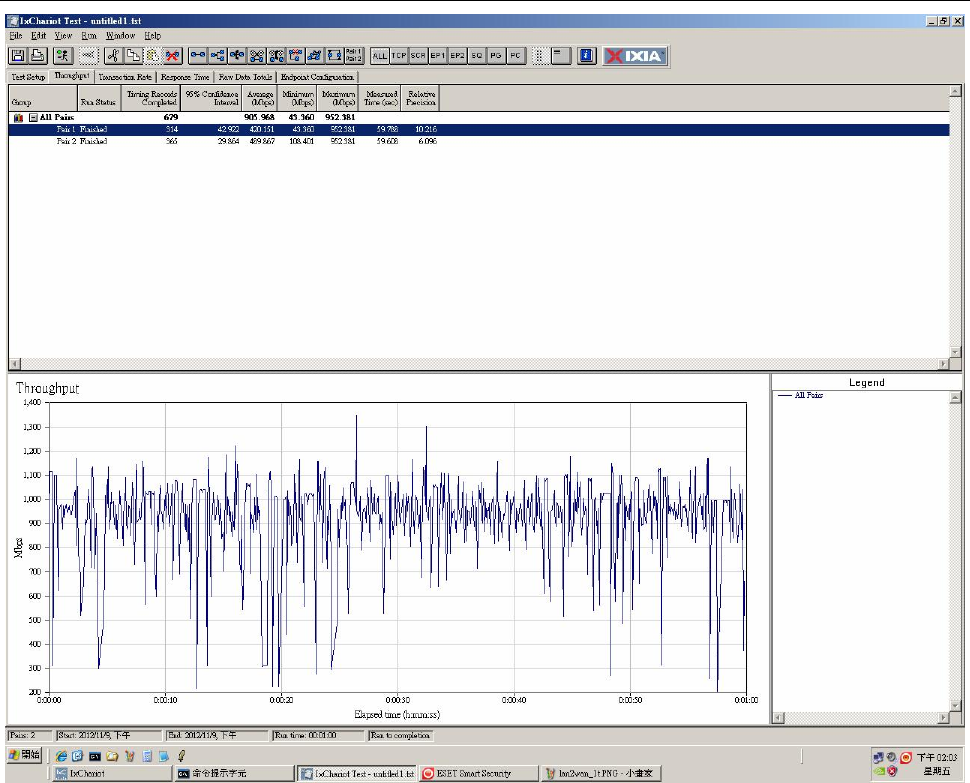Viewport: 970px width, 783px height.
Task: Toggle the ALL filter button
Action: pos(380,56)
